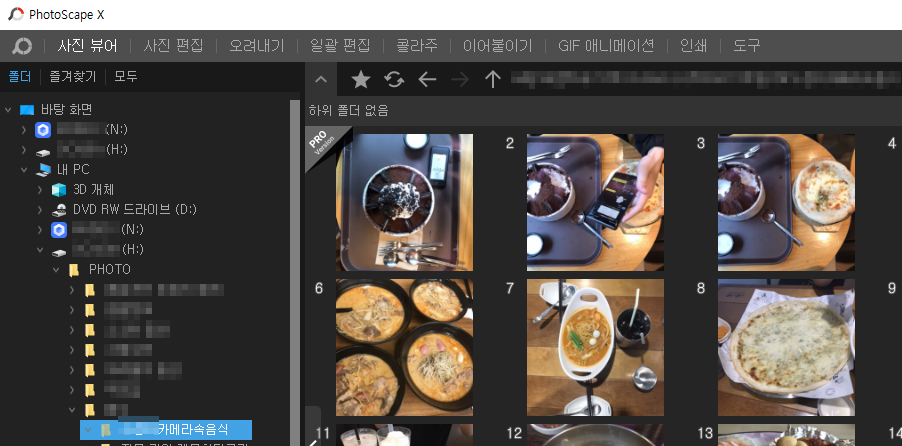
Task: Collapse the PHOTO folder node
Action: tap(56, 269)
